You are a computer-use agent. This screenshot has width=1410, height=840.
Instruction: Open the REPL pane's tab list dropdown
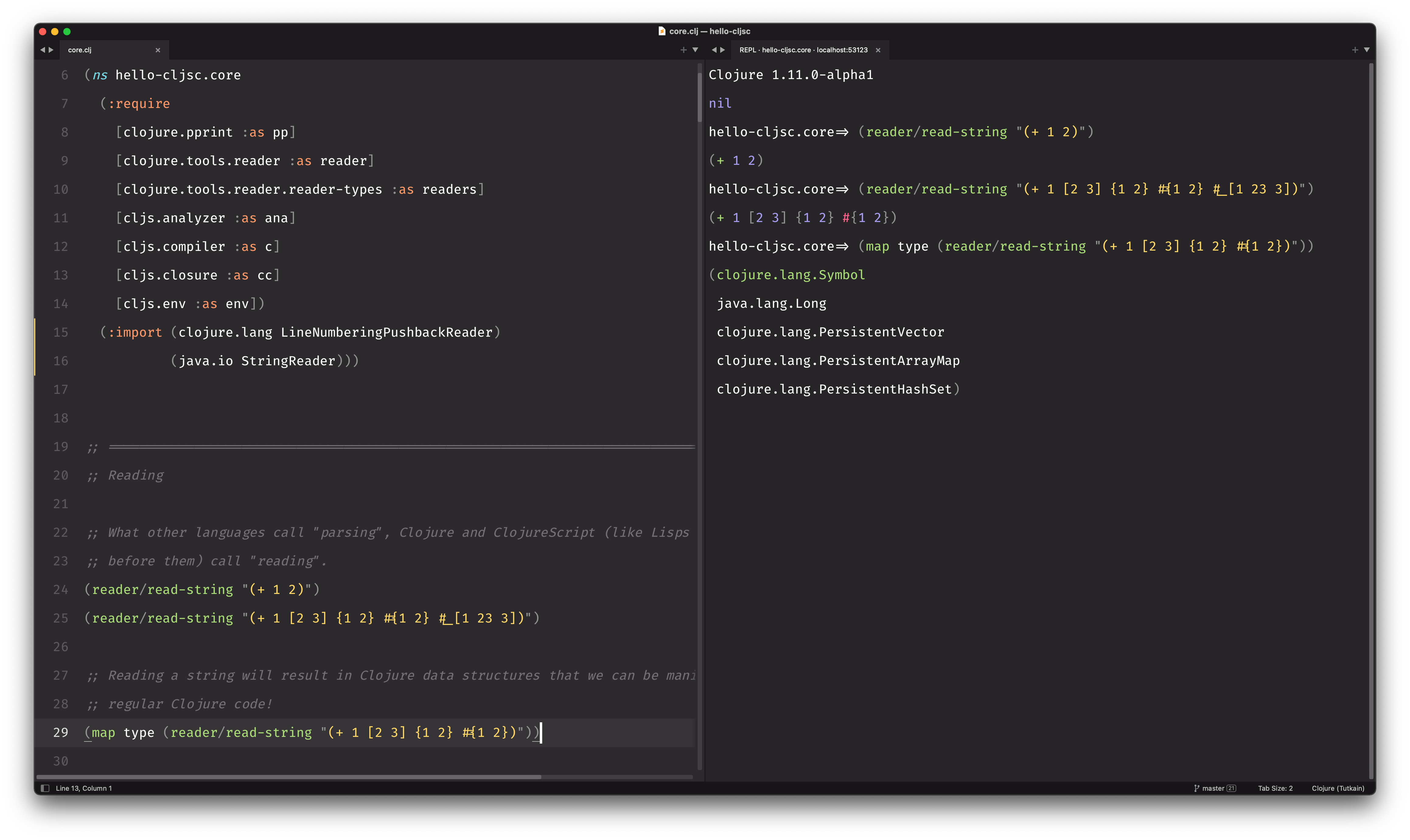point(1367,50)
